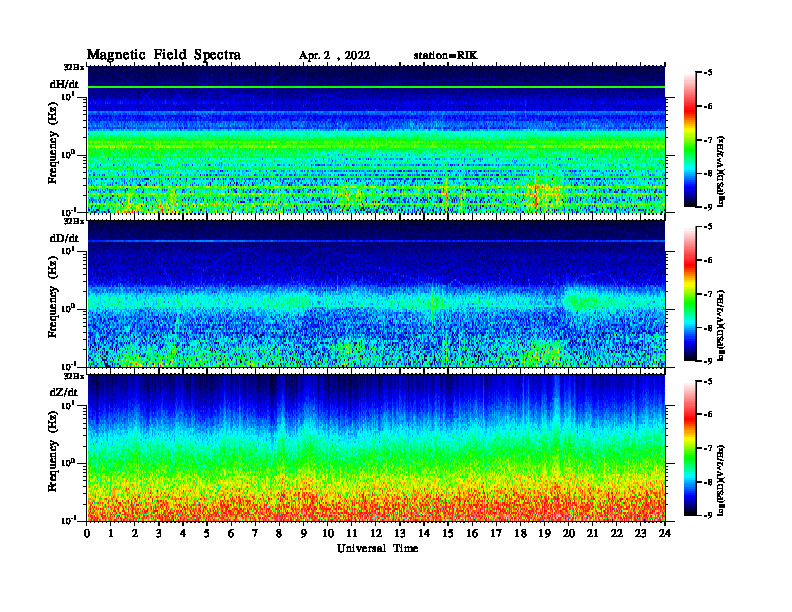The height and width of the screenshot is (612, 792).
Task: Click hour tick label "11" on time axis
Action: [x=352, y=533]
